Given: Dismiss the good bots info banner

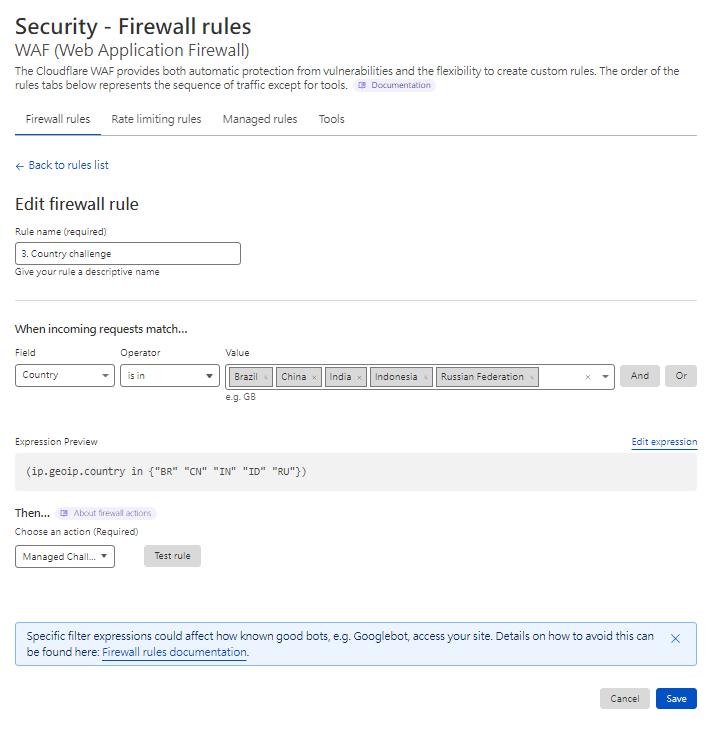Looking at the screenshot, I should 675,638.
